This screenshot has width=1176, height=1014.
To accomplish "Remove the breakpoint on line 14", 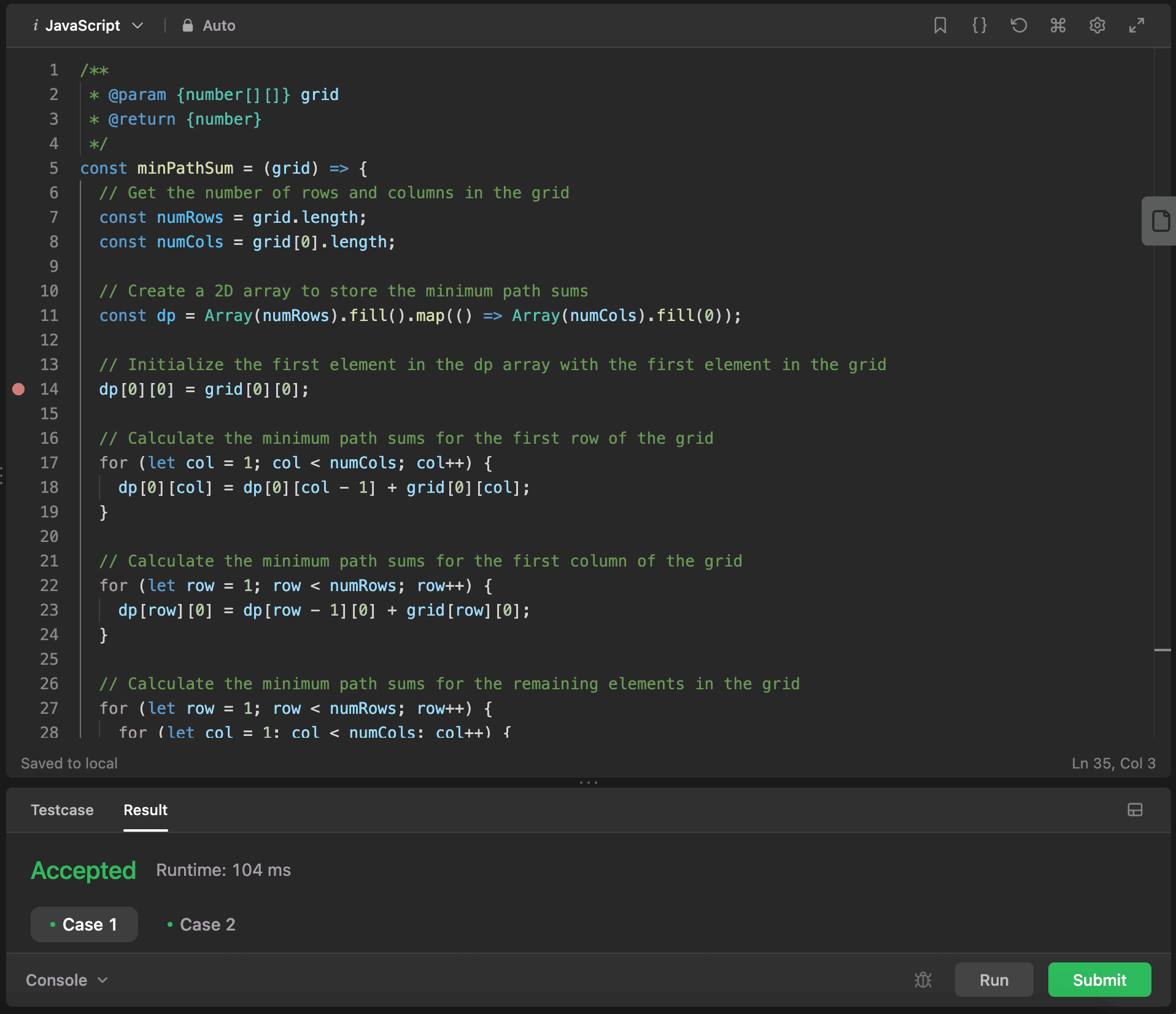I will tap(18, 389).
